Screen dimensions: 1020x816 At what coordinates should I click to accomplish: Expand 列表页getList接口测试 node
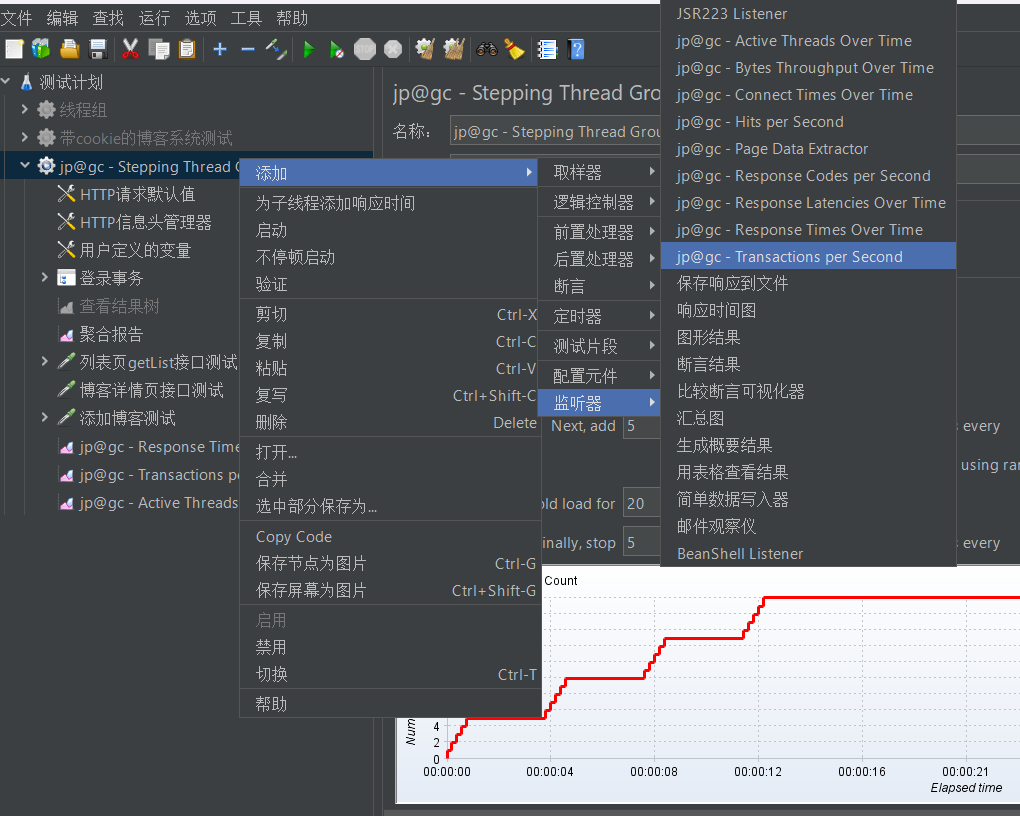coord(44,362)
